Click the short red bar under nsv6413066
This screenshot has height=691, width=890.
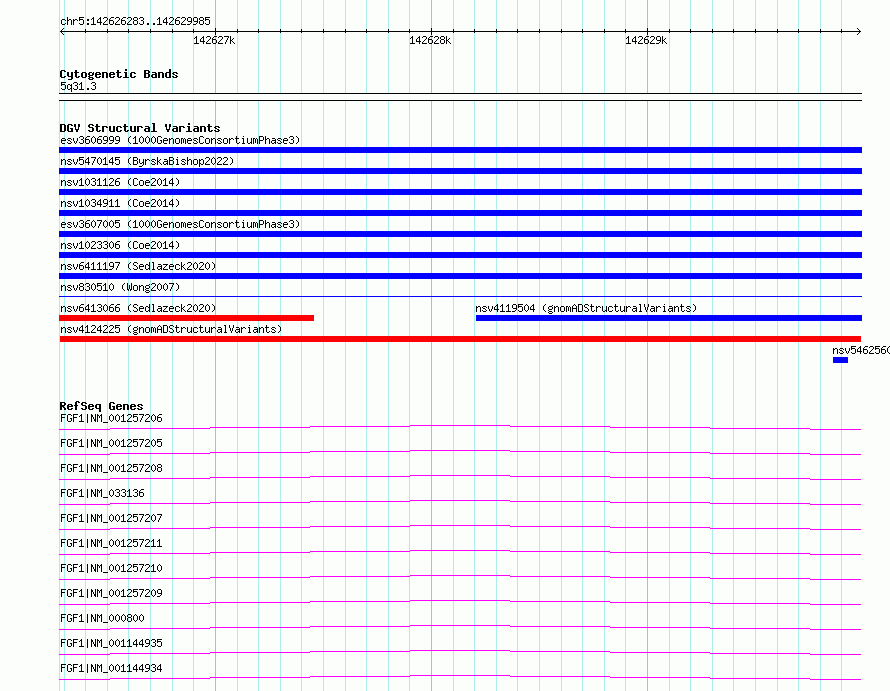(x=186, y=318)
